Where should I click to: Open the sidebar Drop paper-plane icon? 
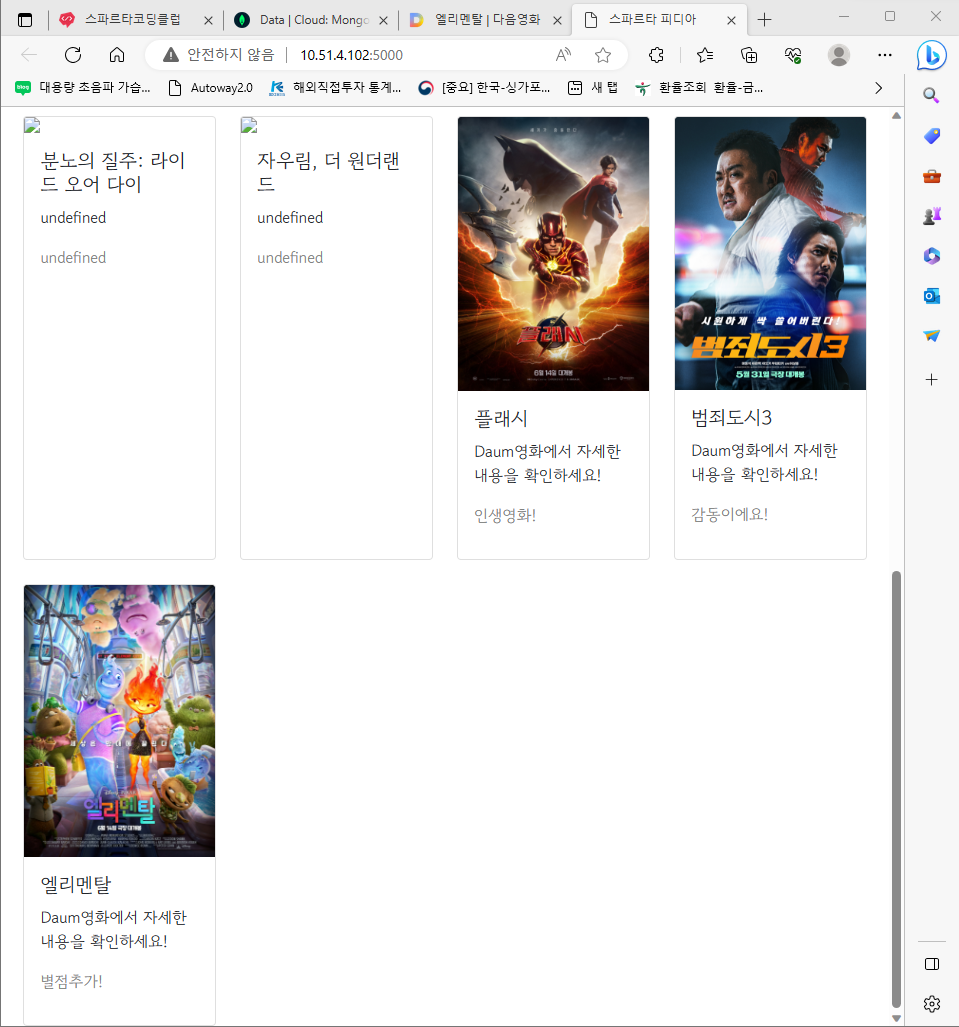(931, 335)
